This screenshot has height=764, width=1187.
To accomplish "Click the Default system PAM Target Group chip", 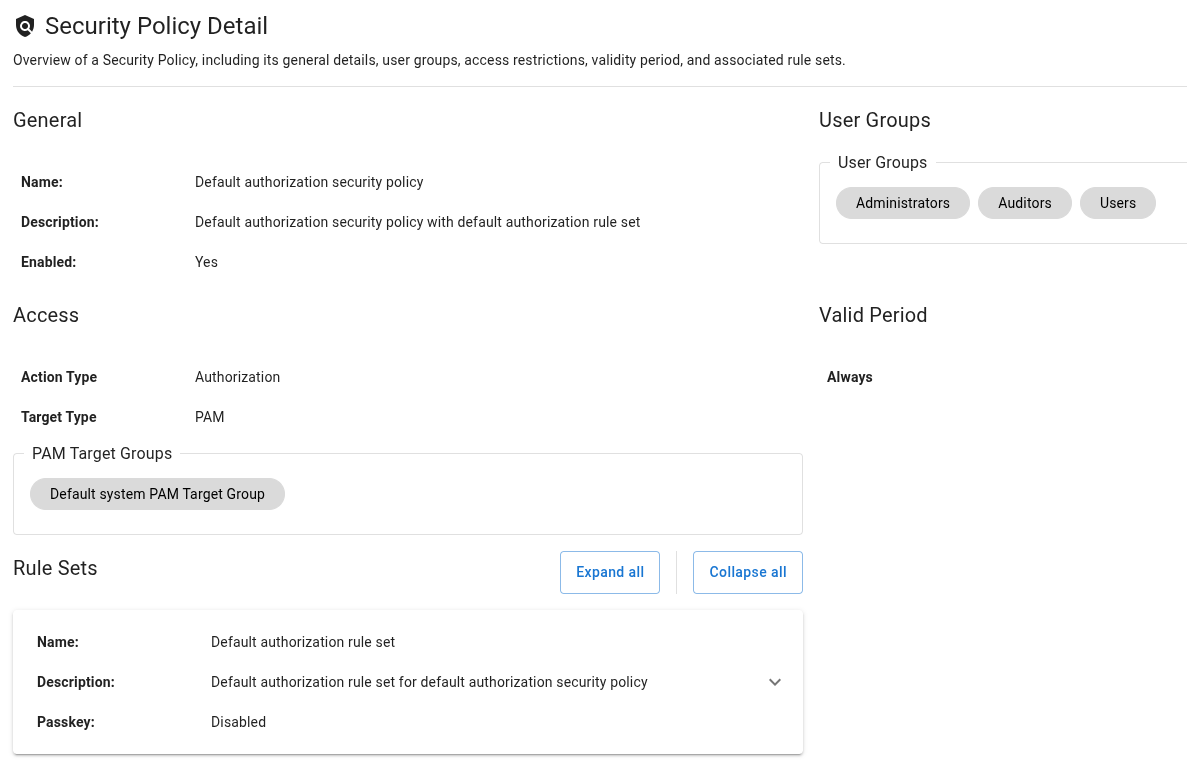I will point(157,494).
